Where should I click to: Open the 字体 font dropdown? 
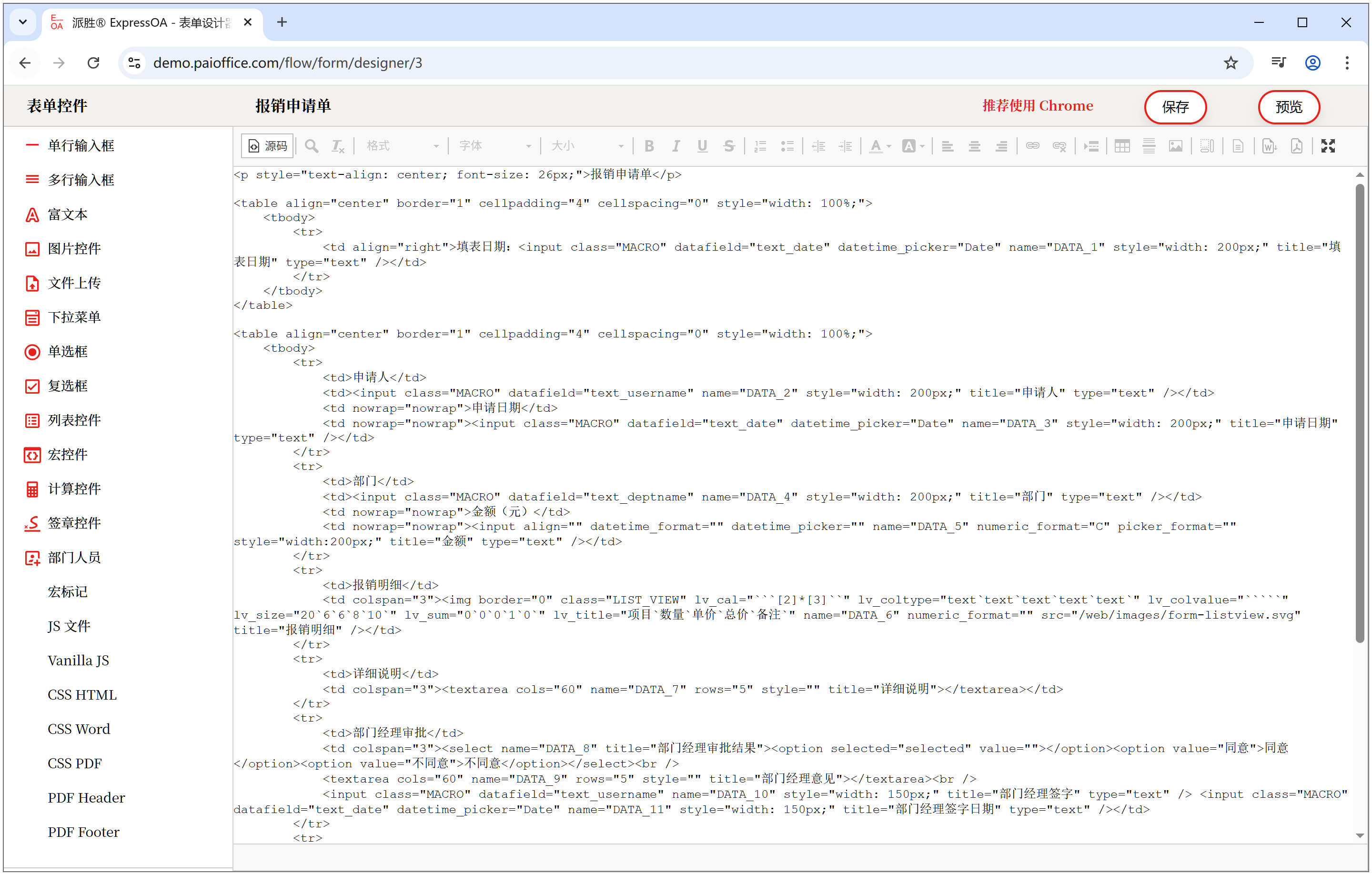pos(494,146)
